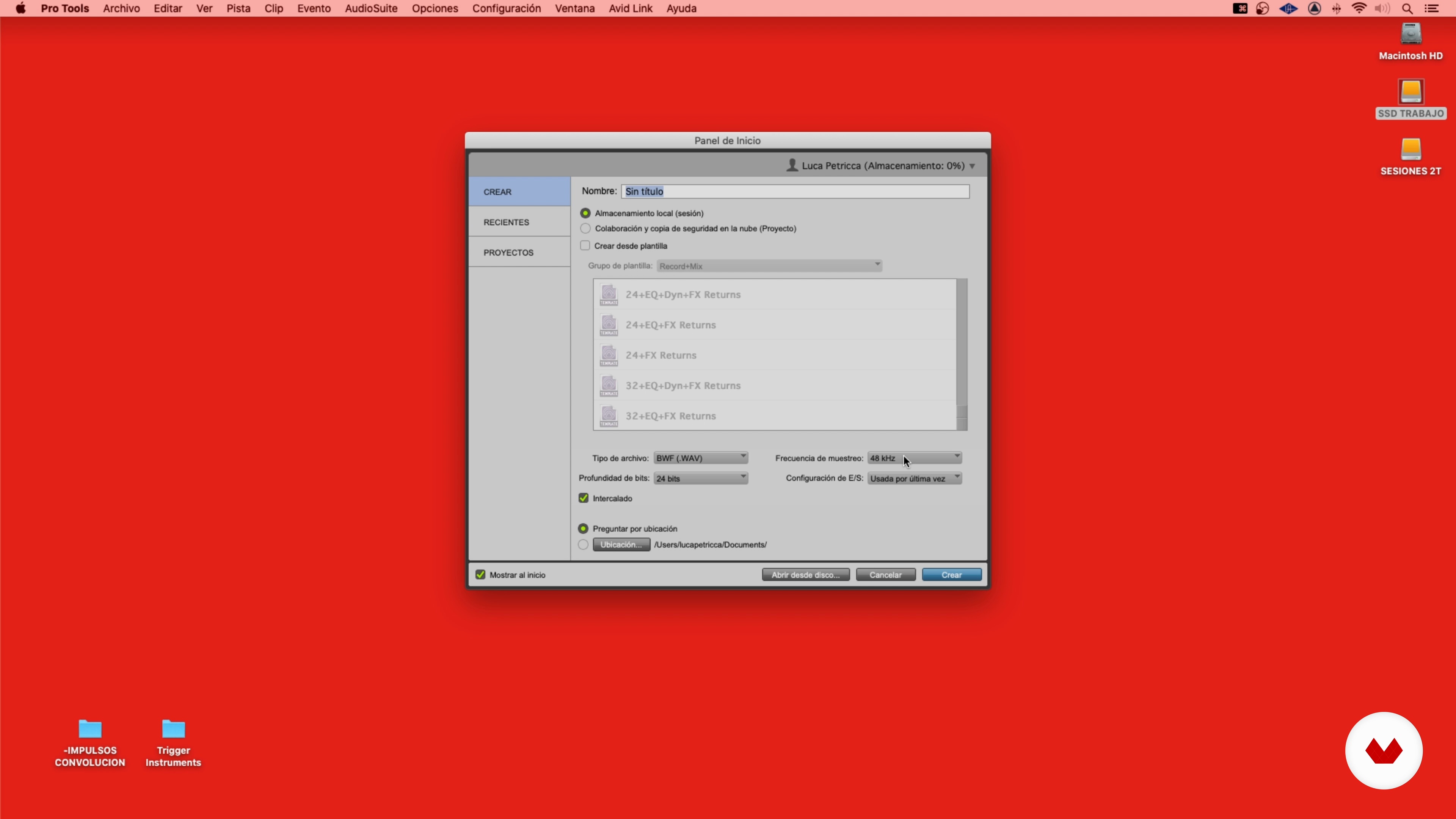Open the Pista menu

tap(238, 8)
